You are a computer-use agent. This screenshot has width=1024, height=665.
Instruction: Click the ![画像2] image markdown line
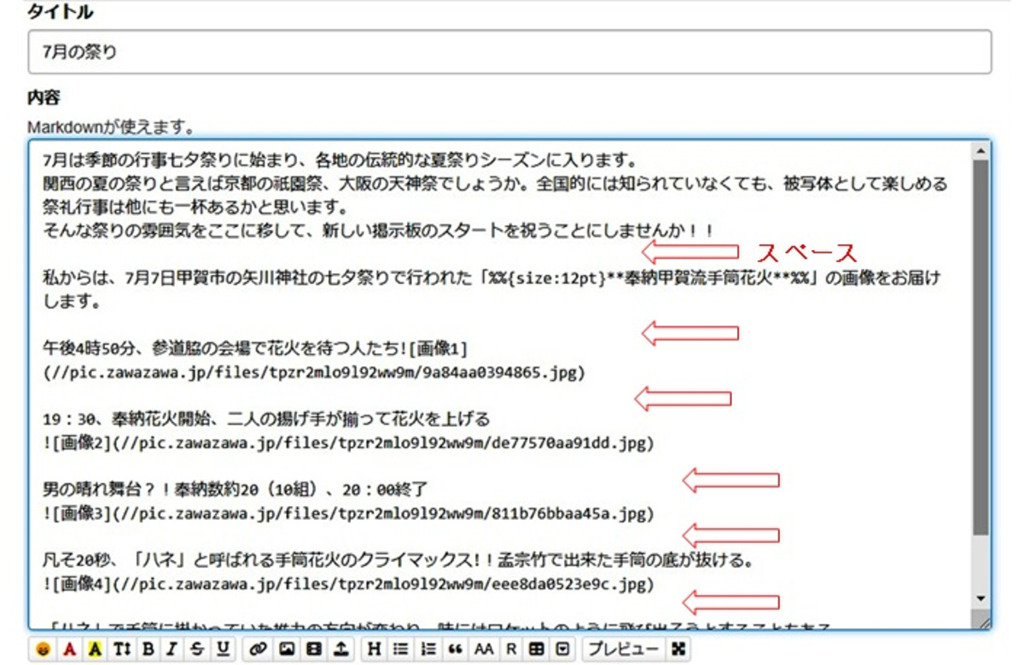tap(349, 443)
